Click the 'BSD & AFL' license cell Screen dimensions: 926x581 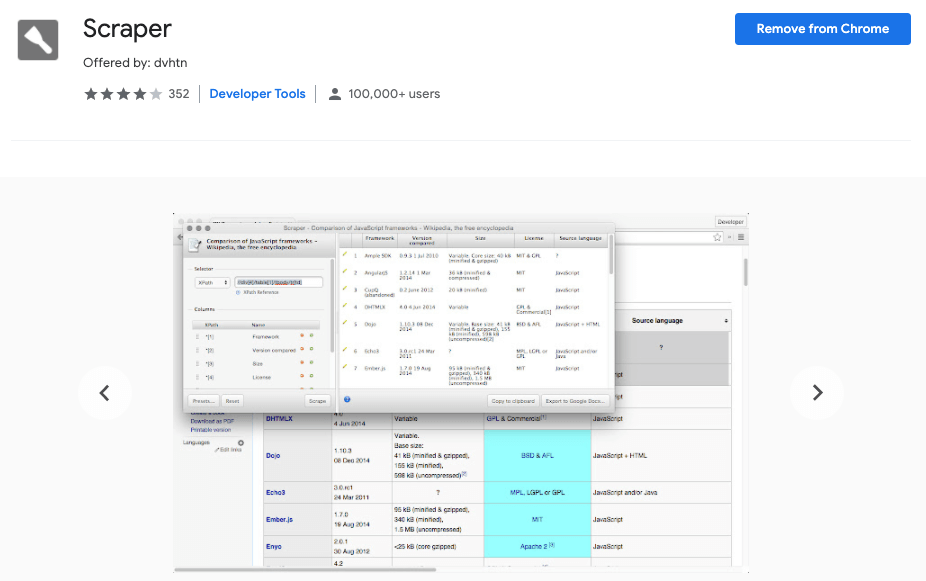[537, 456]
